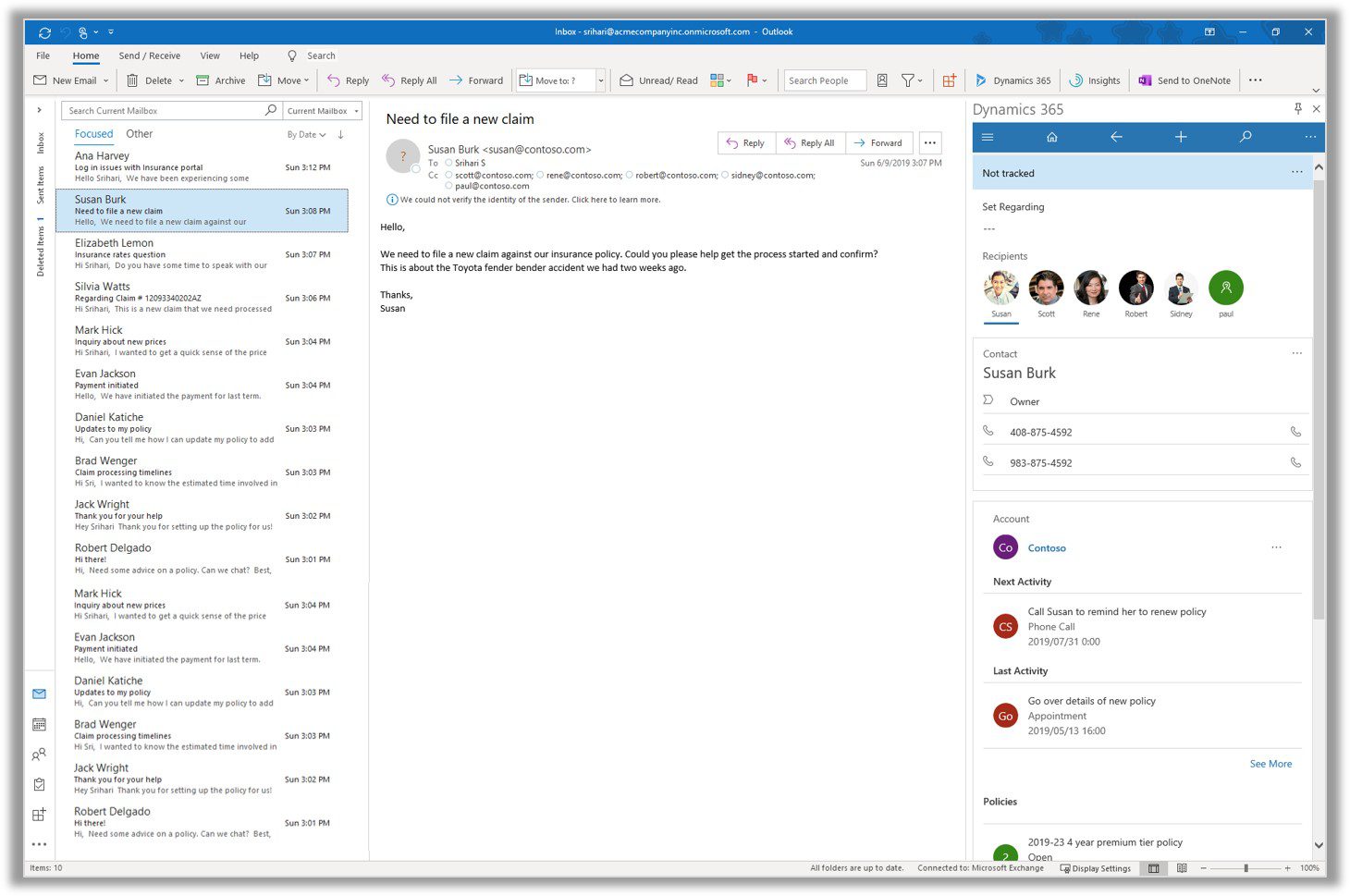Image resolution: width=1350 pixels, height=896 pixels.
Task: Open the Contoso account link
Action: coord(1047,547)
